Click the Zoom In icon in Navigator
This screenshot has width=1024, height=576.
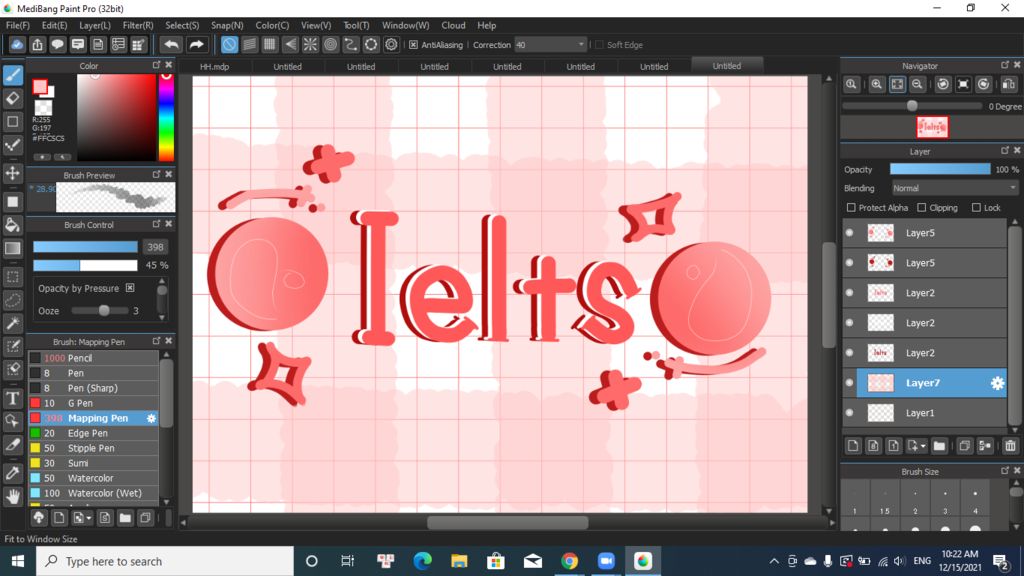coord(876,84)
